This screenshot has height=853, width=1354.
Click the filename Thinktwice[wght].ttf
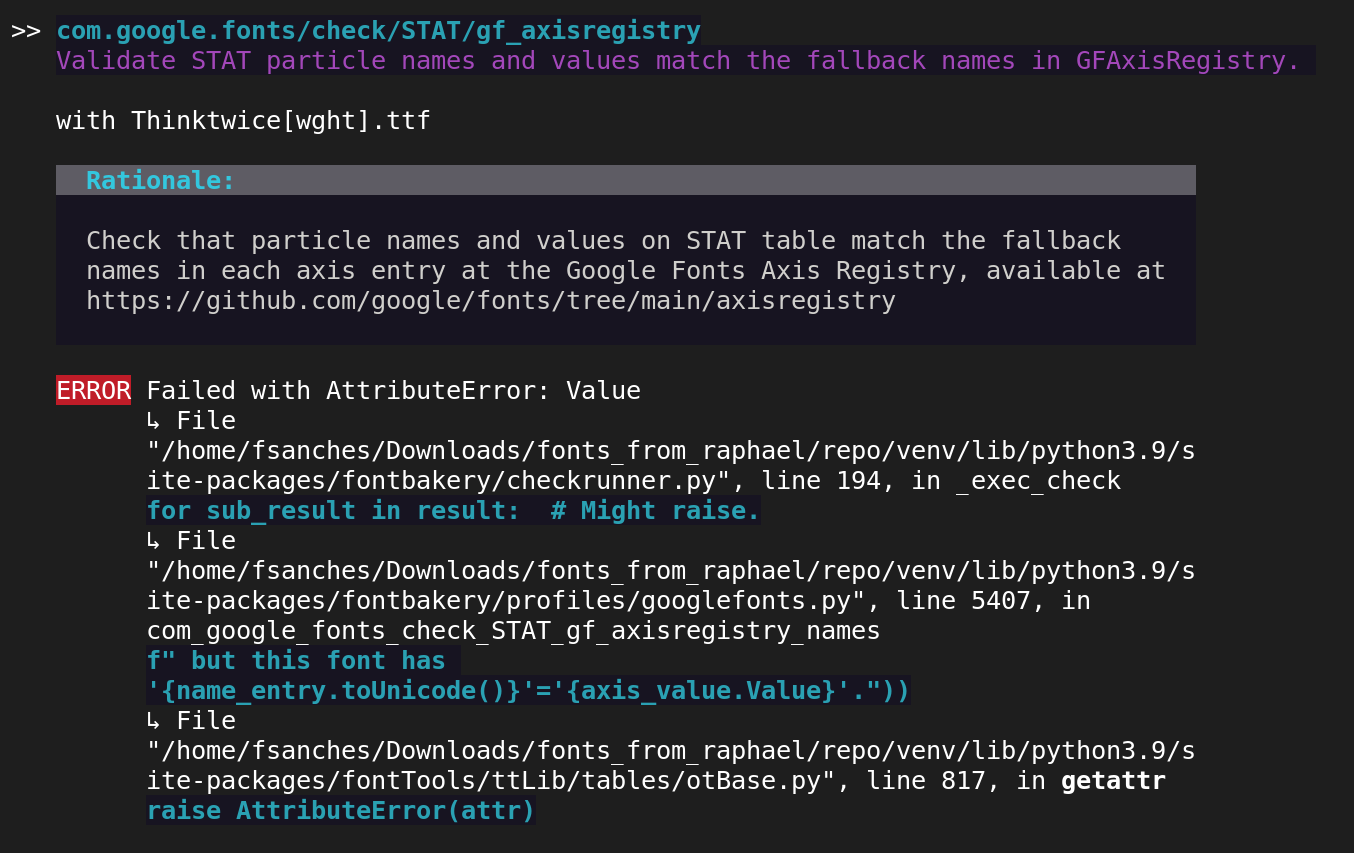point(280,120)
